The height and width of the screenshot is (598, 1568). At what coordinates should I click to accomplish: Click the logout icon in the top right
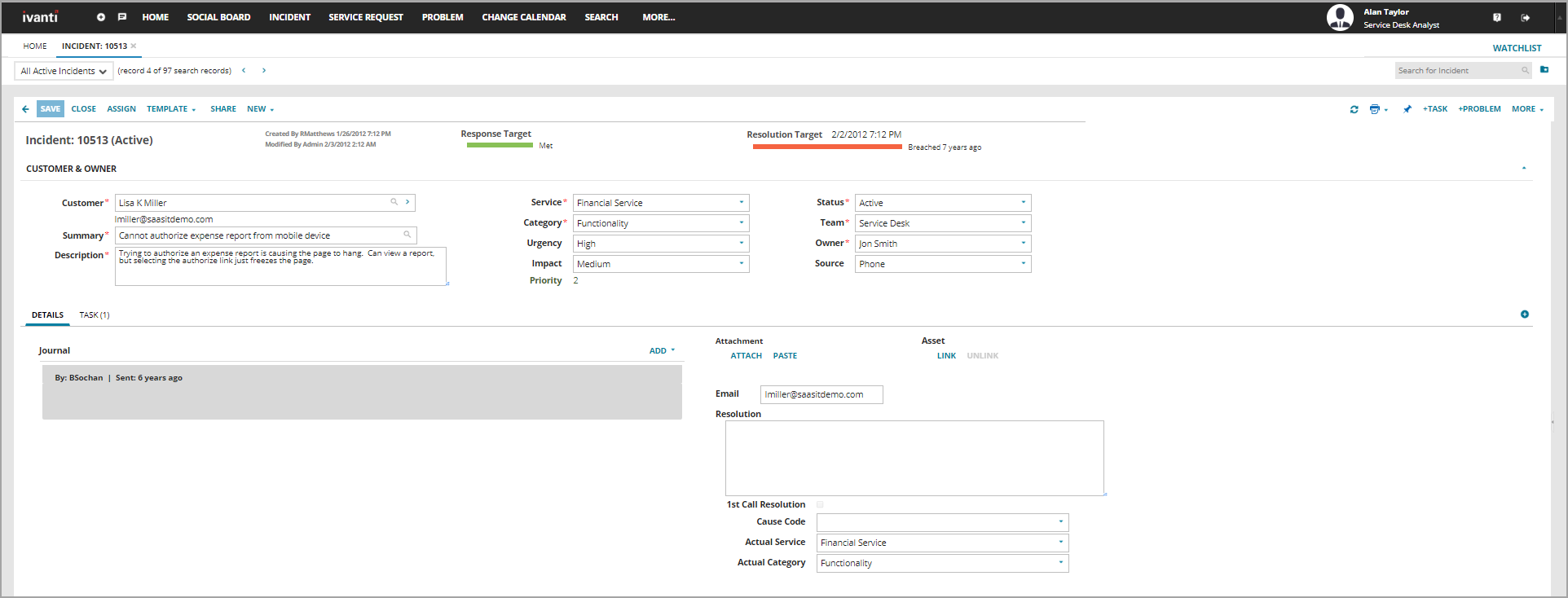coord(1526,17)
